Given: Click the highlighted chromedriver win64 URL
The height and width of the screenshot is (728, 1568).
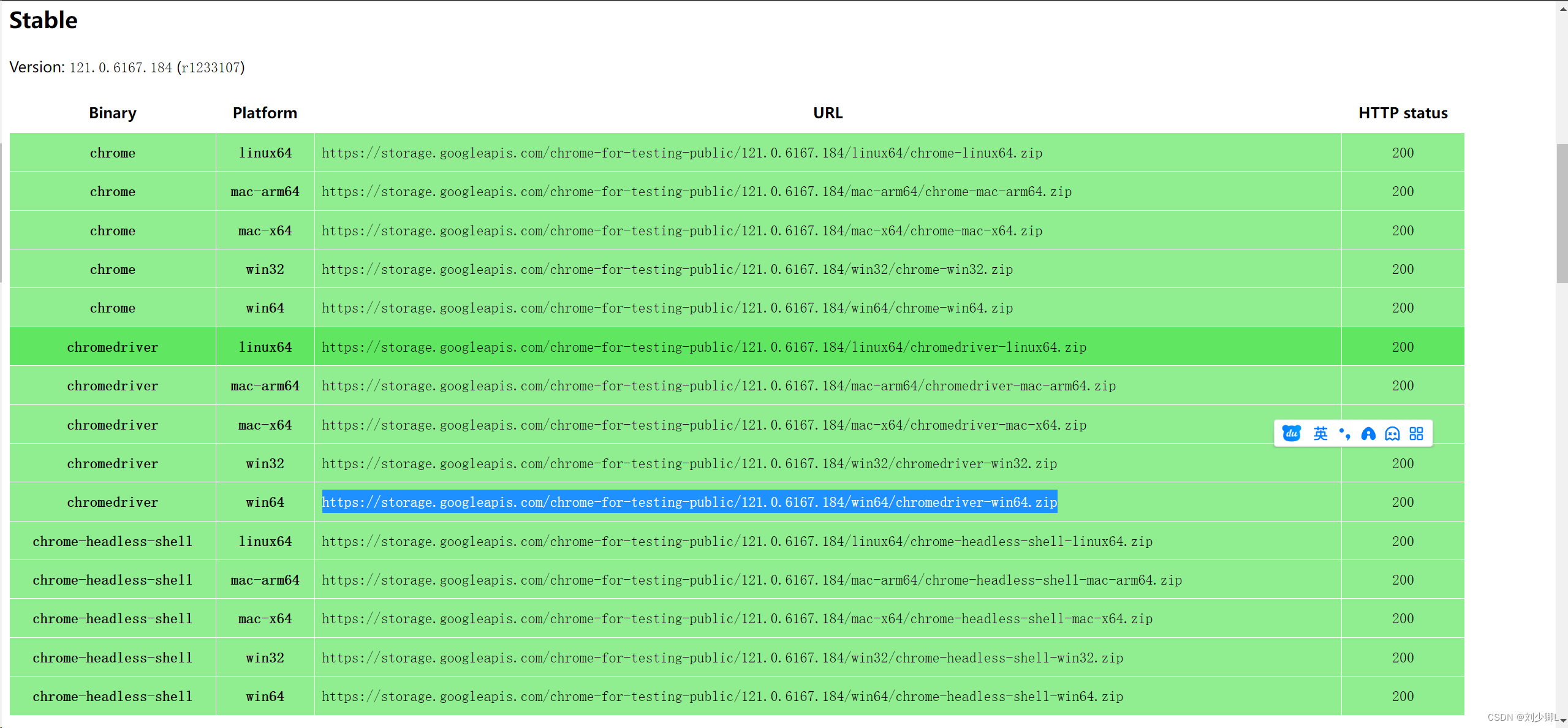Looking at the screenshot, I should click(x=689, y=502).
